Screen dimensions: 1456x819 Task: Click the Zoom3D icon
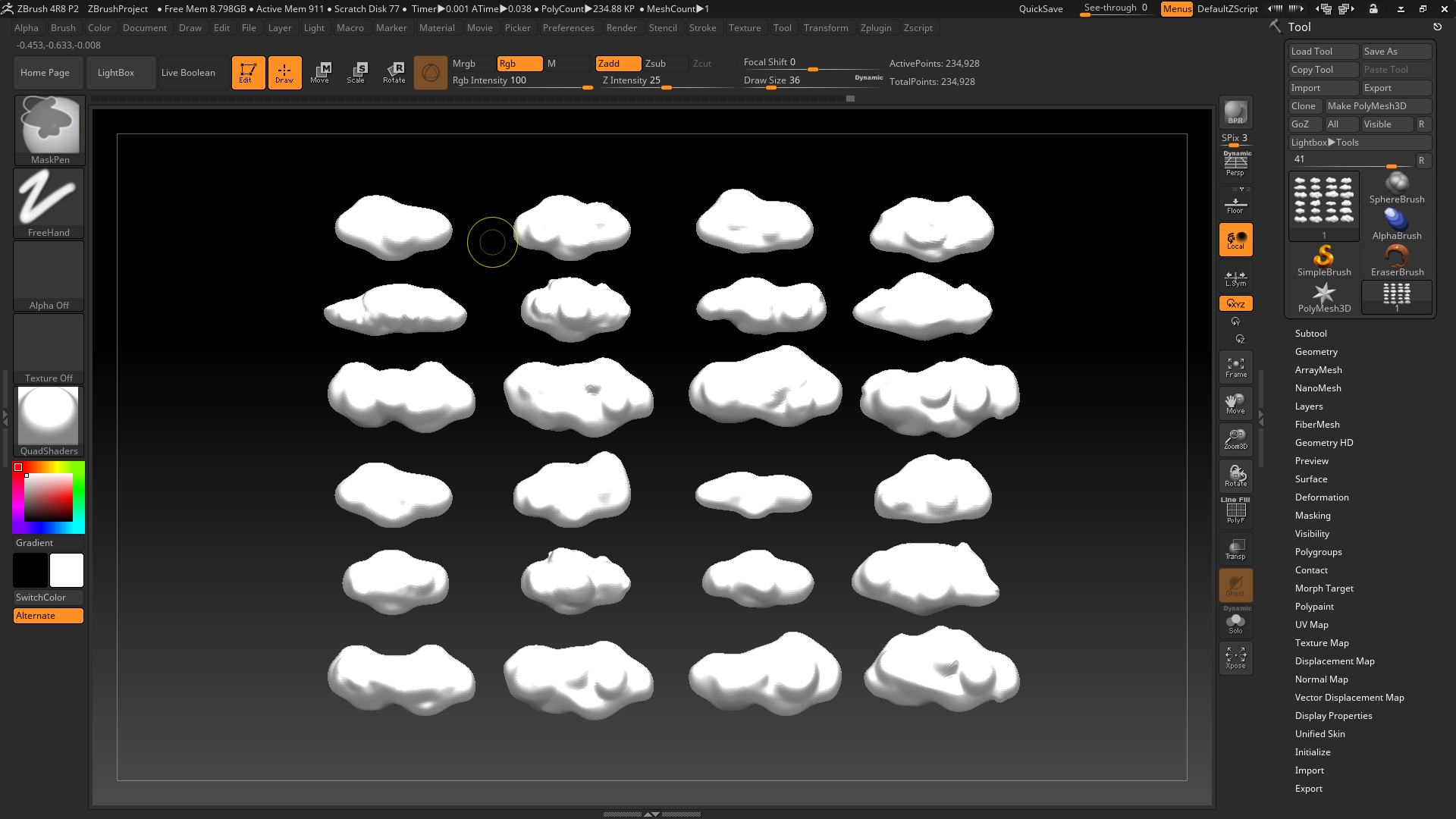[1235, 438]
